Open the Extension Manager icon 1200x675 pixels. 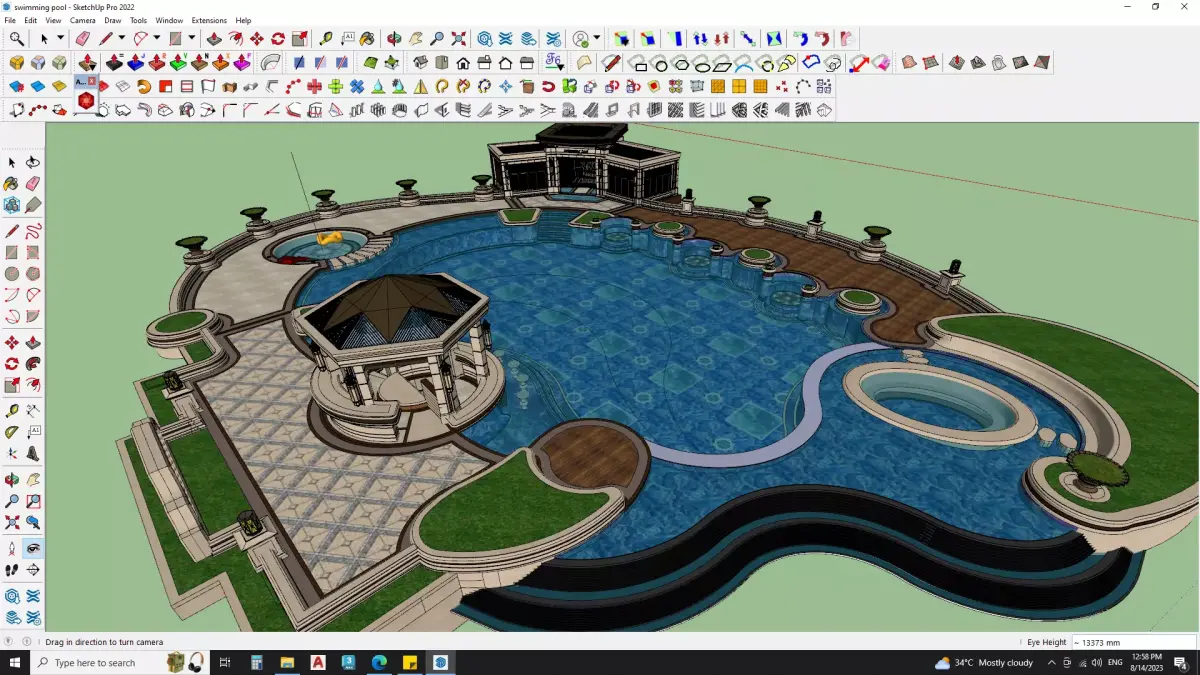tap(552, 39)
